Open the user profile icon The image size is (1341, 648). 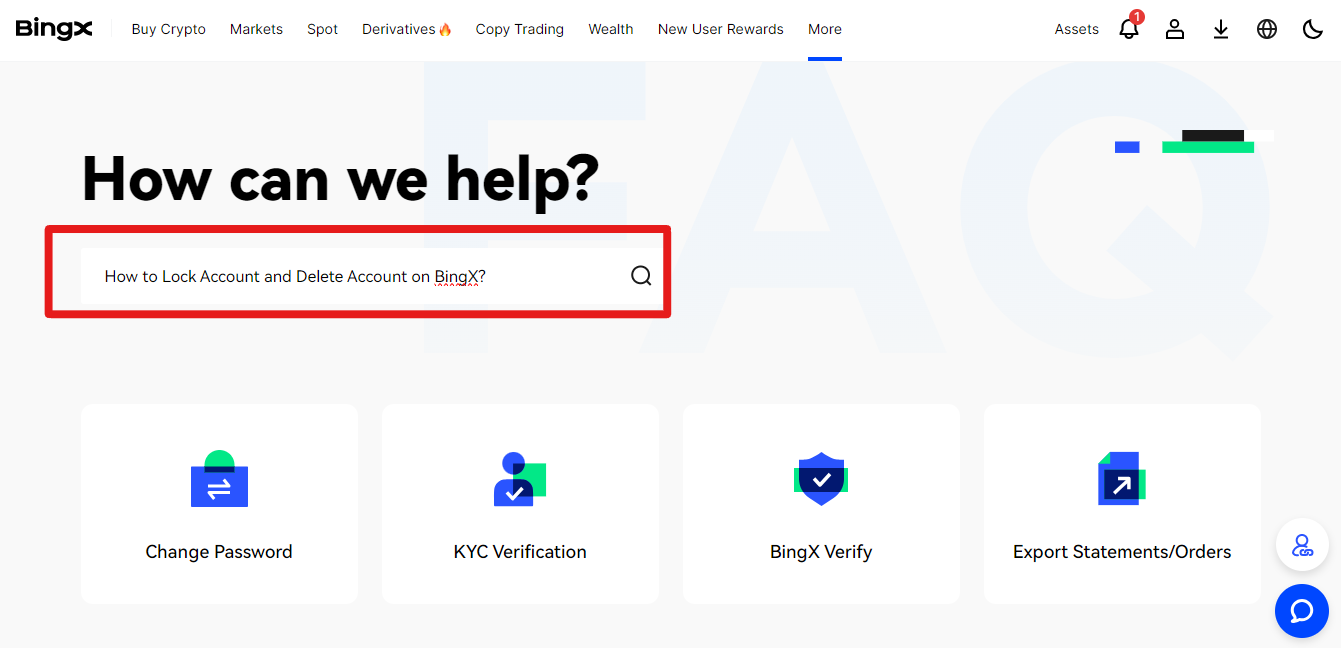[1175, 29]
